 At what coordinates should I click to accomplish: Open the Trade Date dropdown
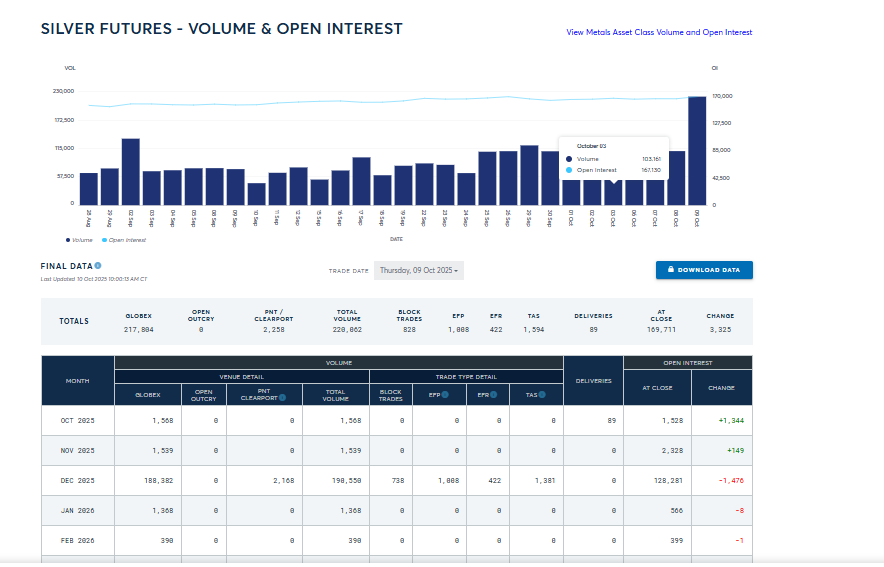click(x=419, y=270)
